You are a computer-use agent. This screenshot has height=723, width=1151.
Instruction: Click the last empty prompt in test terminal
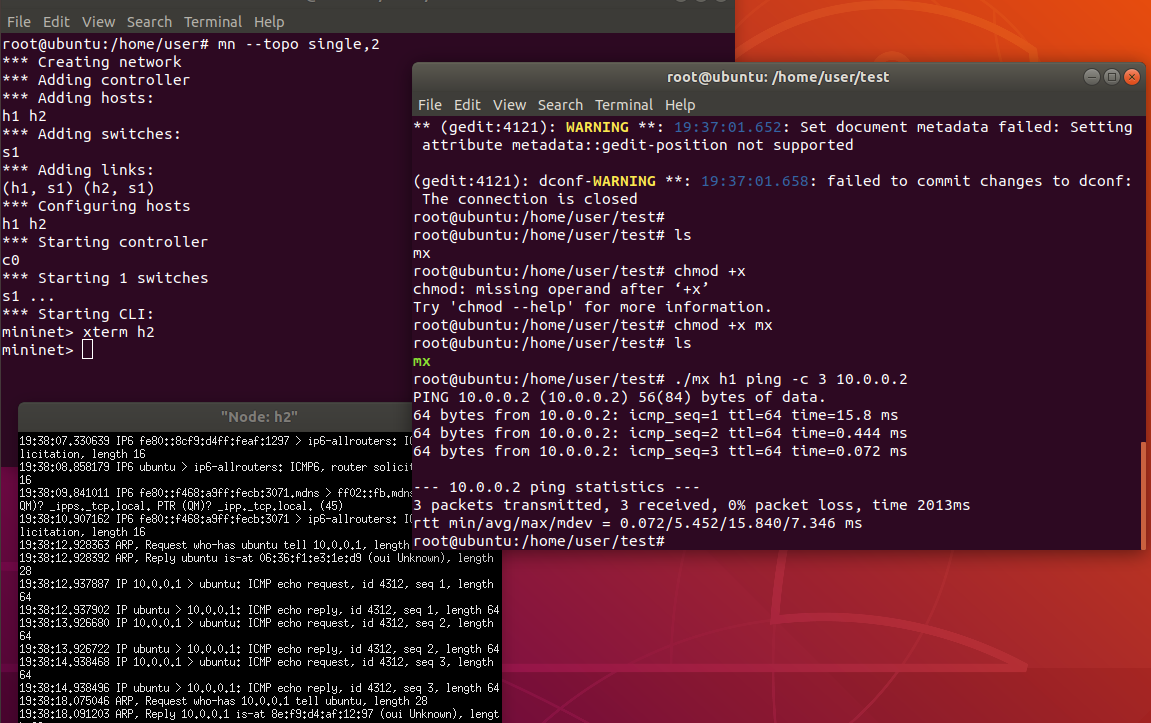pos(539,541)
